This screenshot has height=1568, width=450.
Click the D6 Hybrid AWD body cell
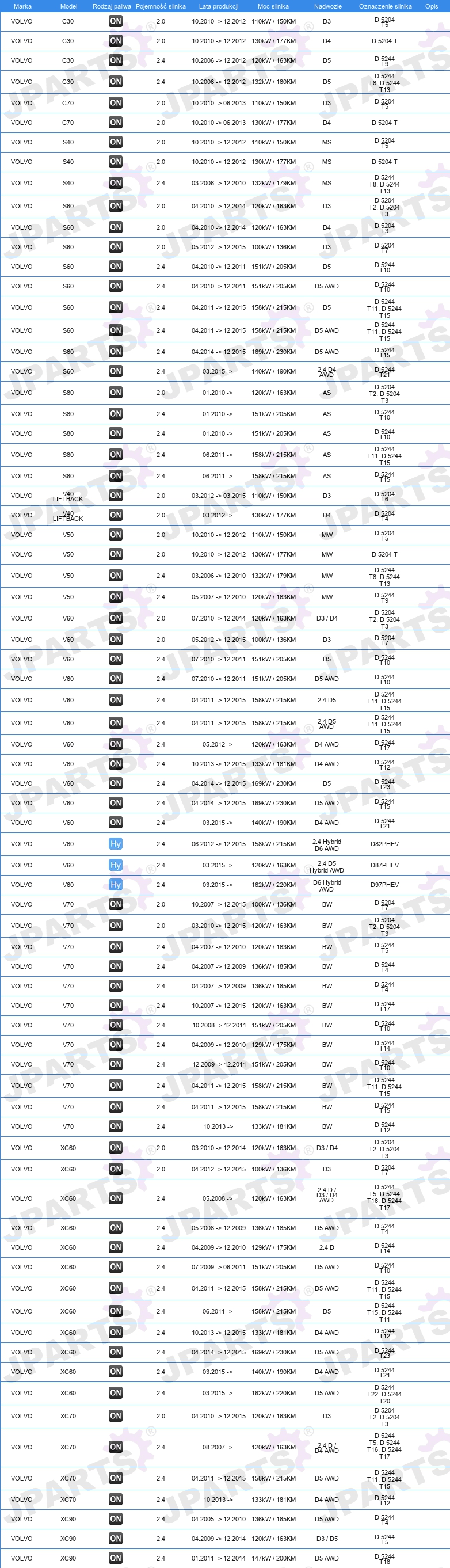coord(326,886)
